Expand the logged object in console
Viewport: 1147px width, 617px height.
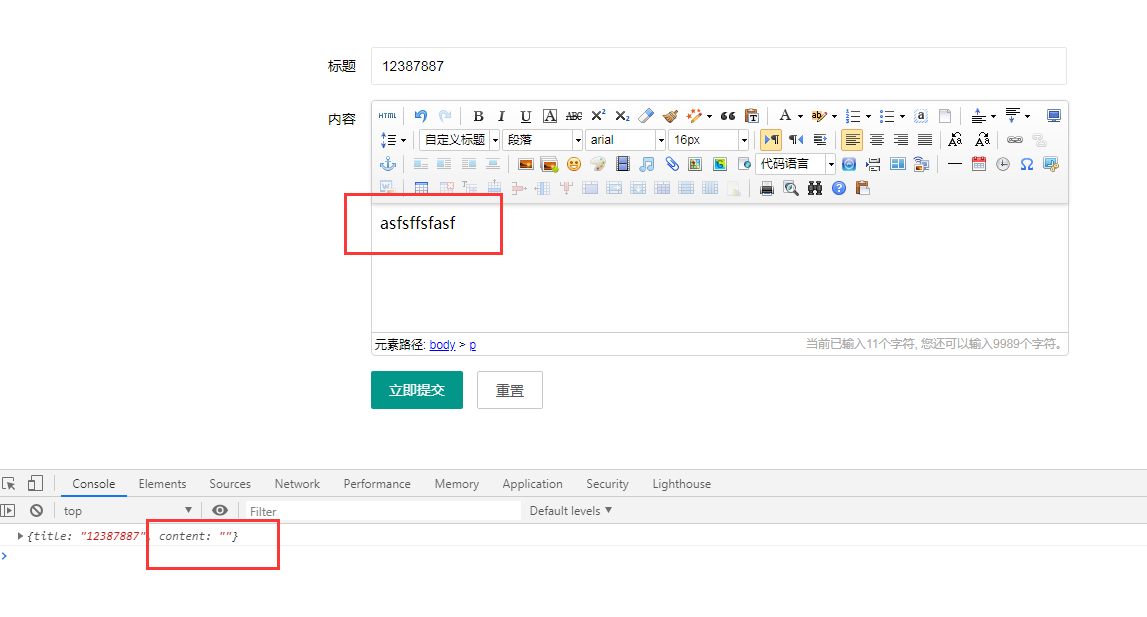20,537
